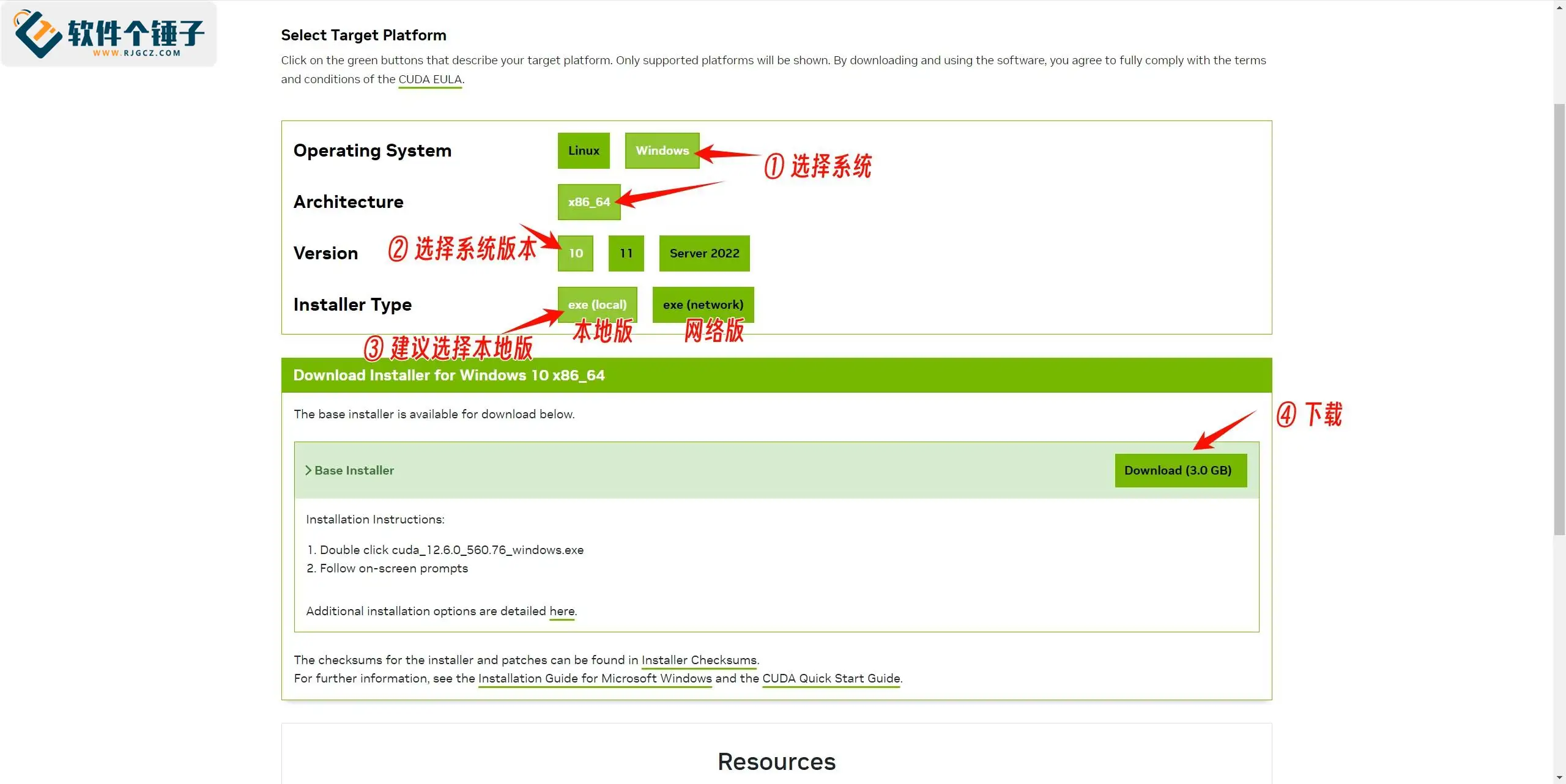This screenshot has height=784, width=1566.
Task: Expand the Base Installer chevron
Action: [x=308, y=470]
